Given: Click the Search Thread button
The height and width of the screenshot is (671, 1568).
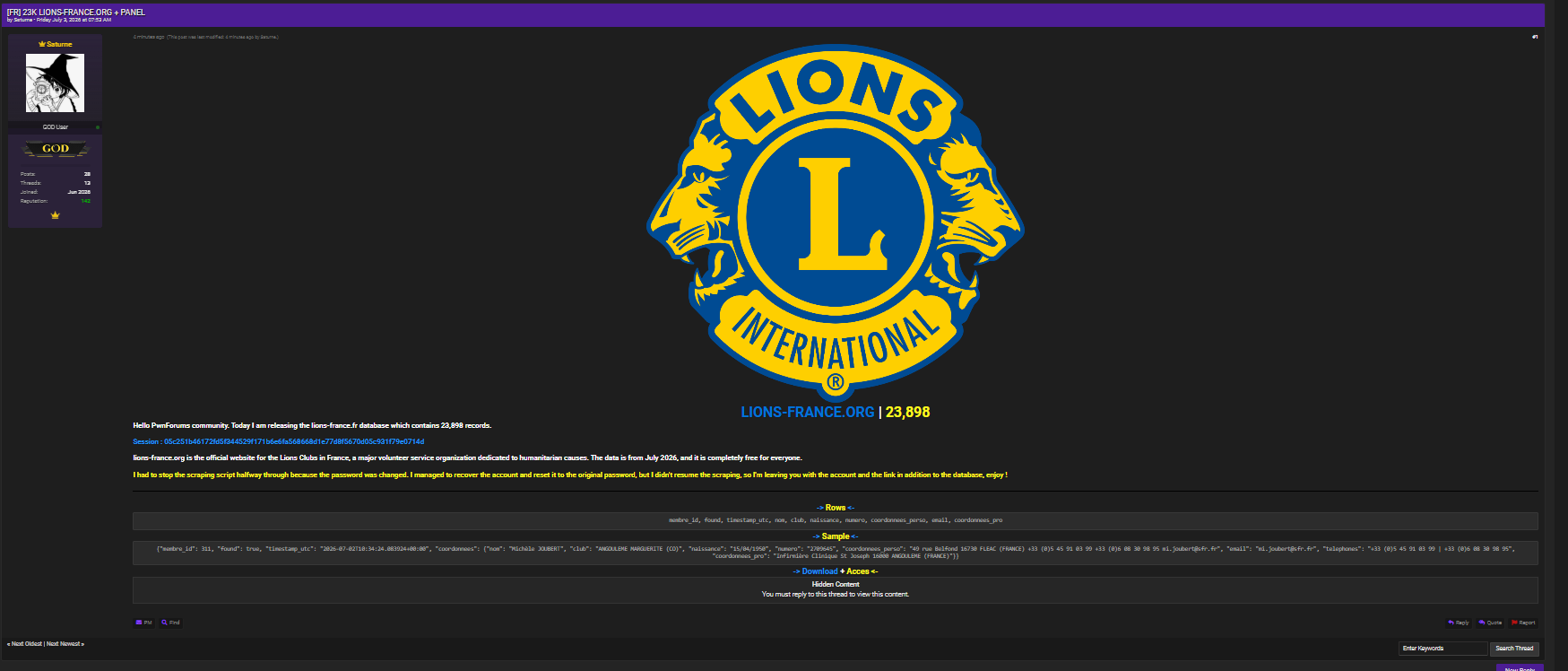Looking at the screenshot, I should click(1514, 649).
